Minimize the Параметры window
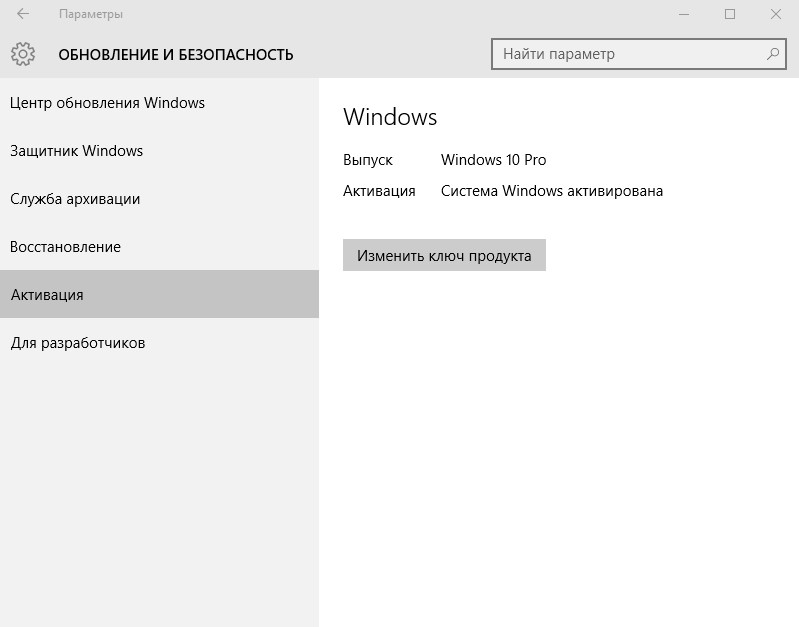Screen dimensions: 799x627 coord(683,14)
